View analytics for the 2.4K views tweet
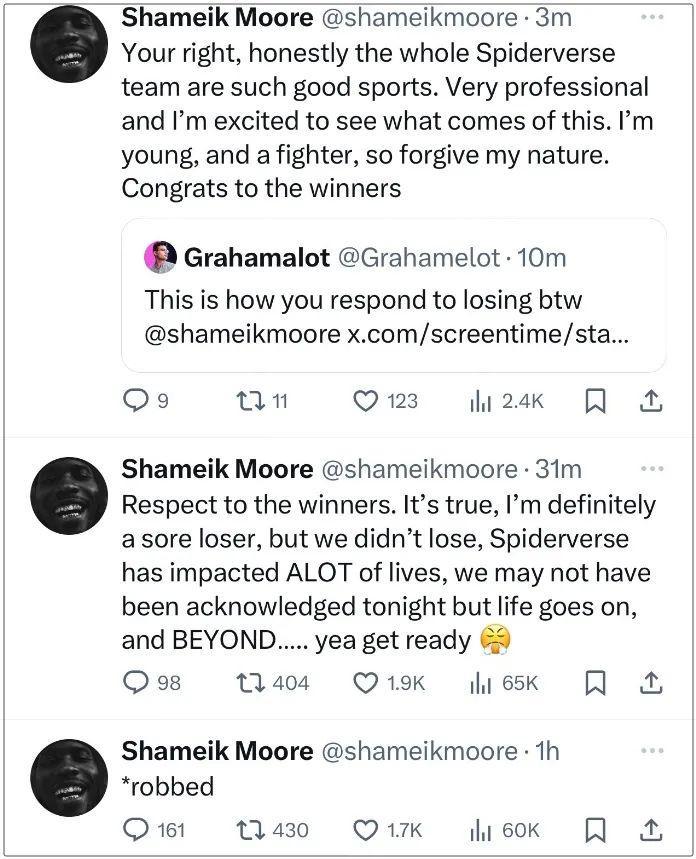 click(x=480, y=401)
